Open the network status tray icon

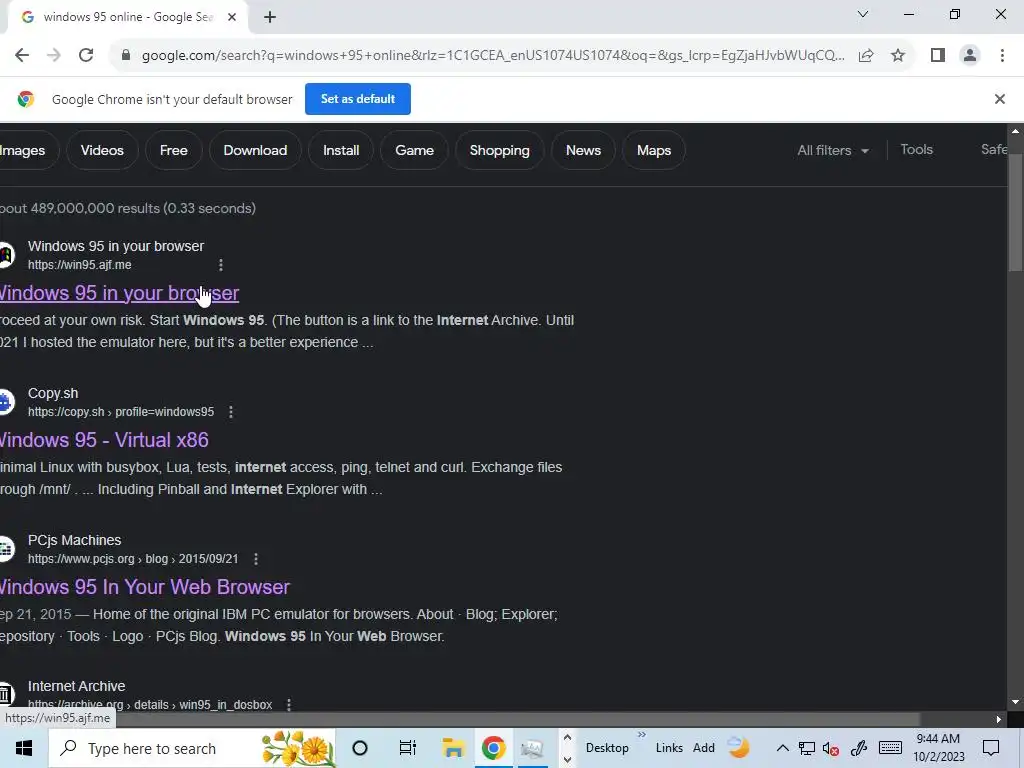(x=807, y=748)
